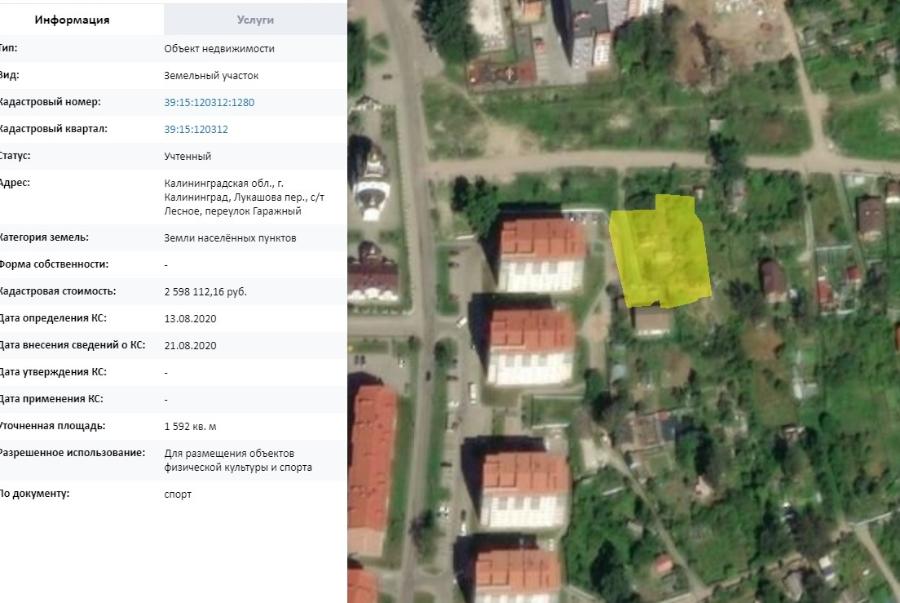
Task: Open cadastral quarter link 39:15:120312
Action: [x=196, y=129]
